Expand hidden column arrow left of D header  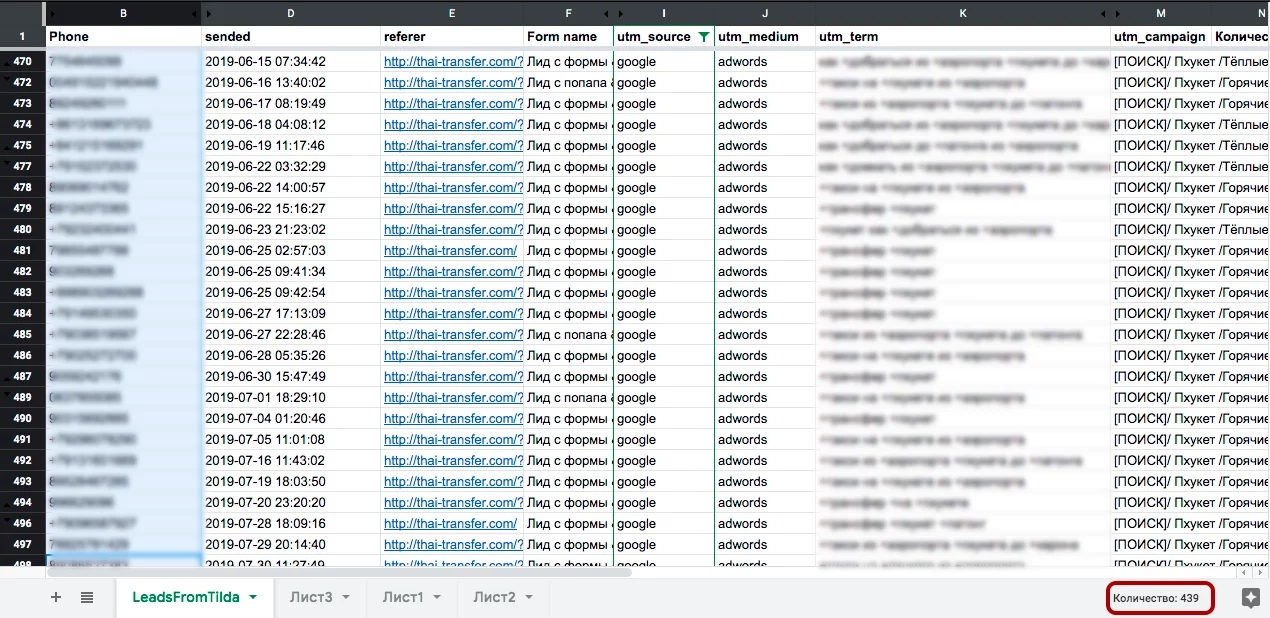click(x=208, y=13)
